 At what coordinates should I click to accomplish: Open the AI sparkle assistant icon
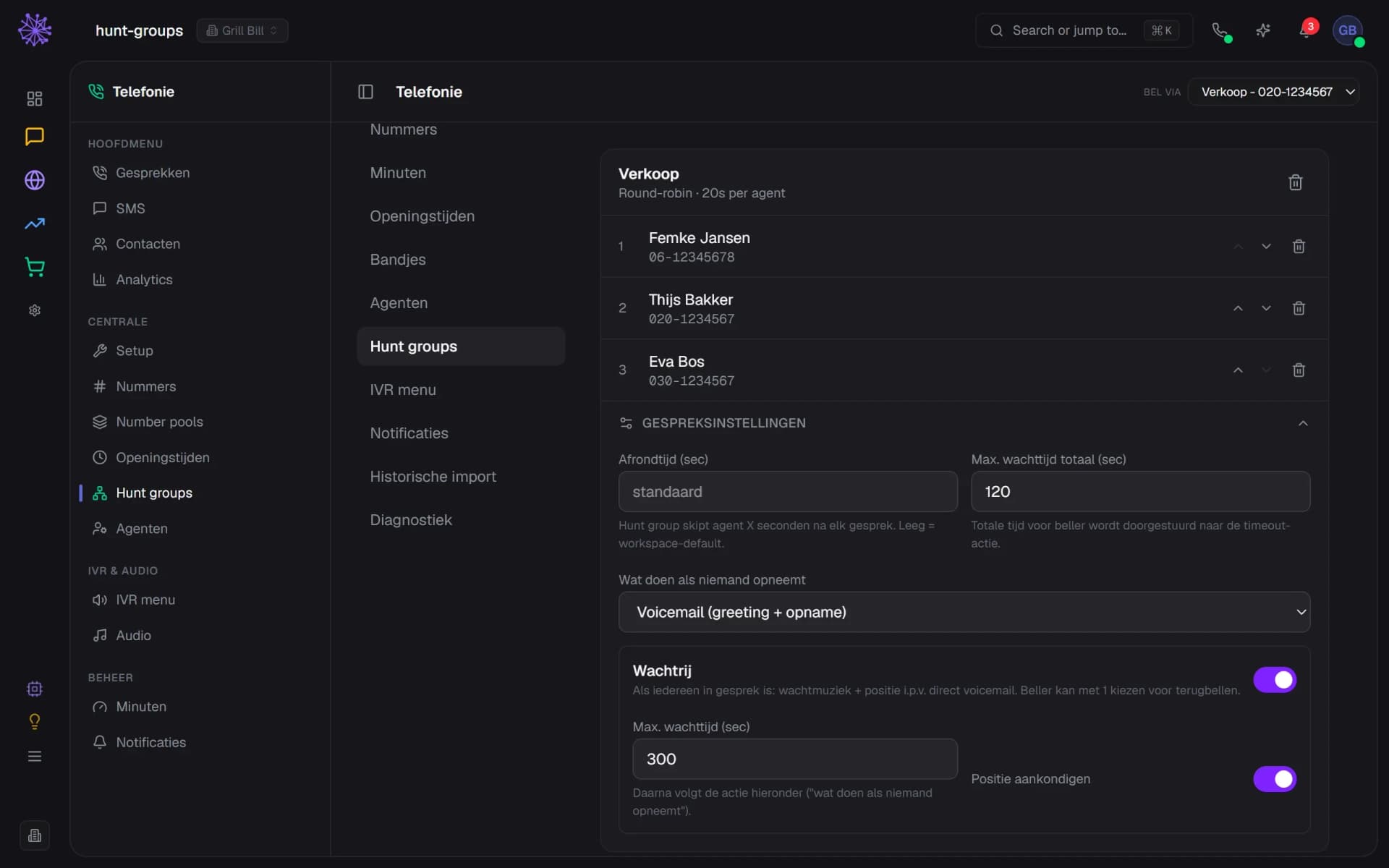pyautogui.click(x=1263, y=30)
